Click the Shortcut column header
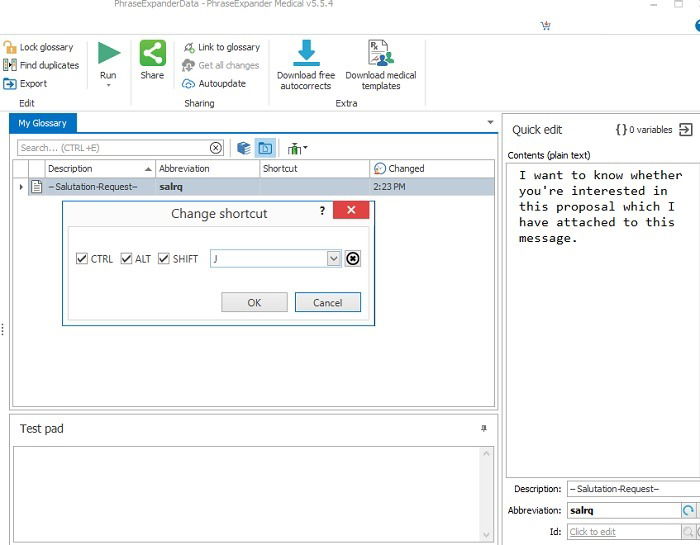The image size is (700, 545). 315,168
